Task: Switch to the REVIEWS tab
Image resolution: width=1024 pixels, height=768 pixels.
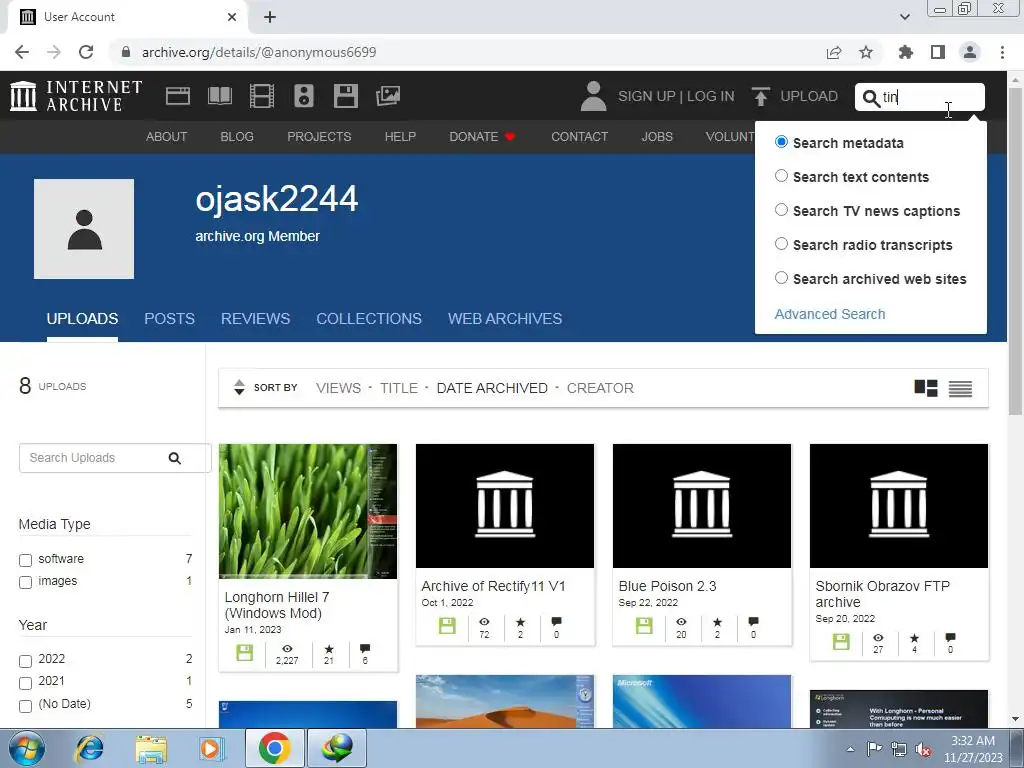Action: coord(255,319)
